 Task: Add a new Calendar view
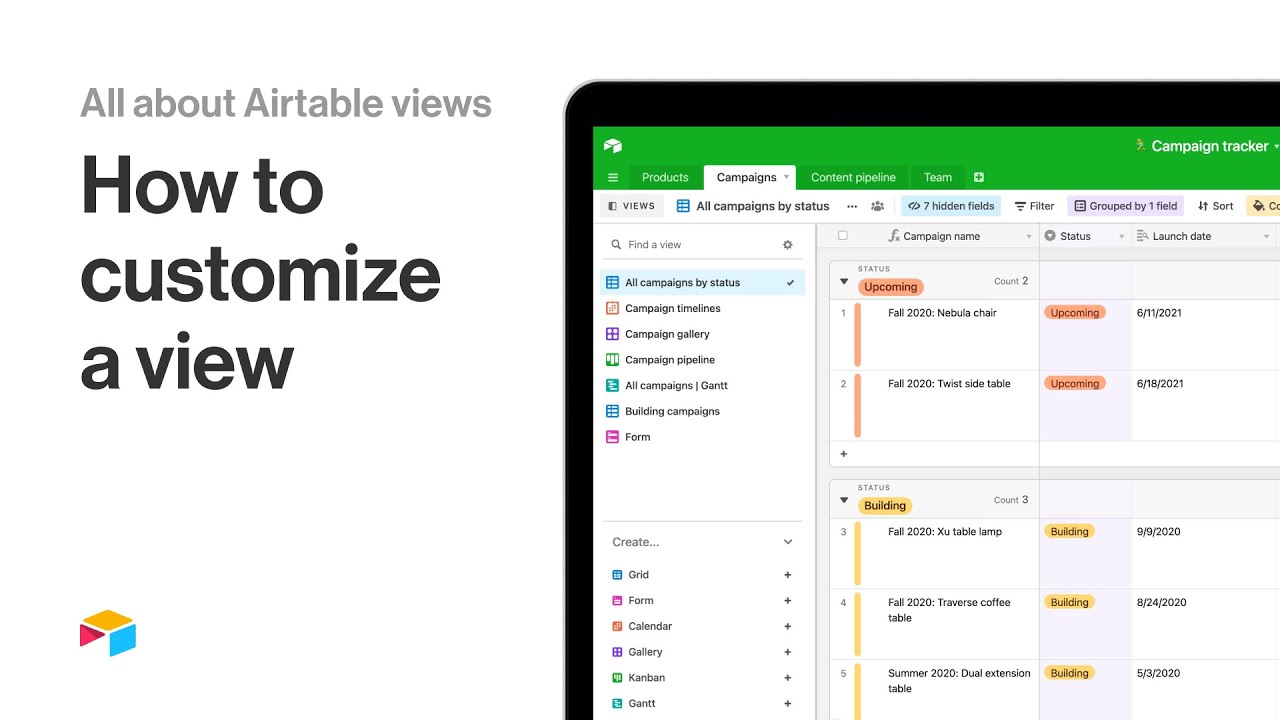(x=788, y=626)
